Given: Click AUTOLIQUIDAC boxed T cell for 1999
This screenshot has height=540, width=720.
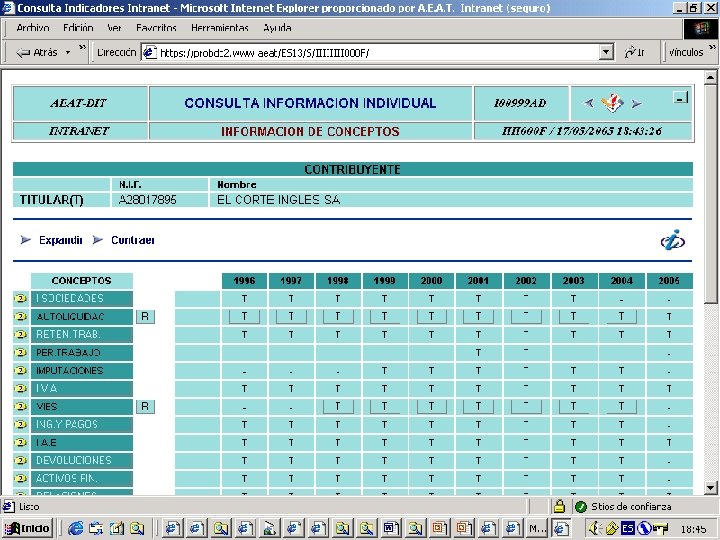Looking at the screenshot, I should pos(384,316).
